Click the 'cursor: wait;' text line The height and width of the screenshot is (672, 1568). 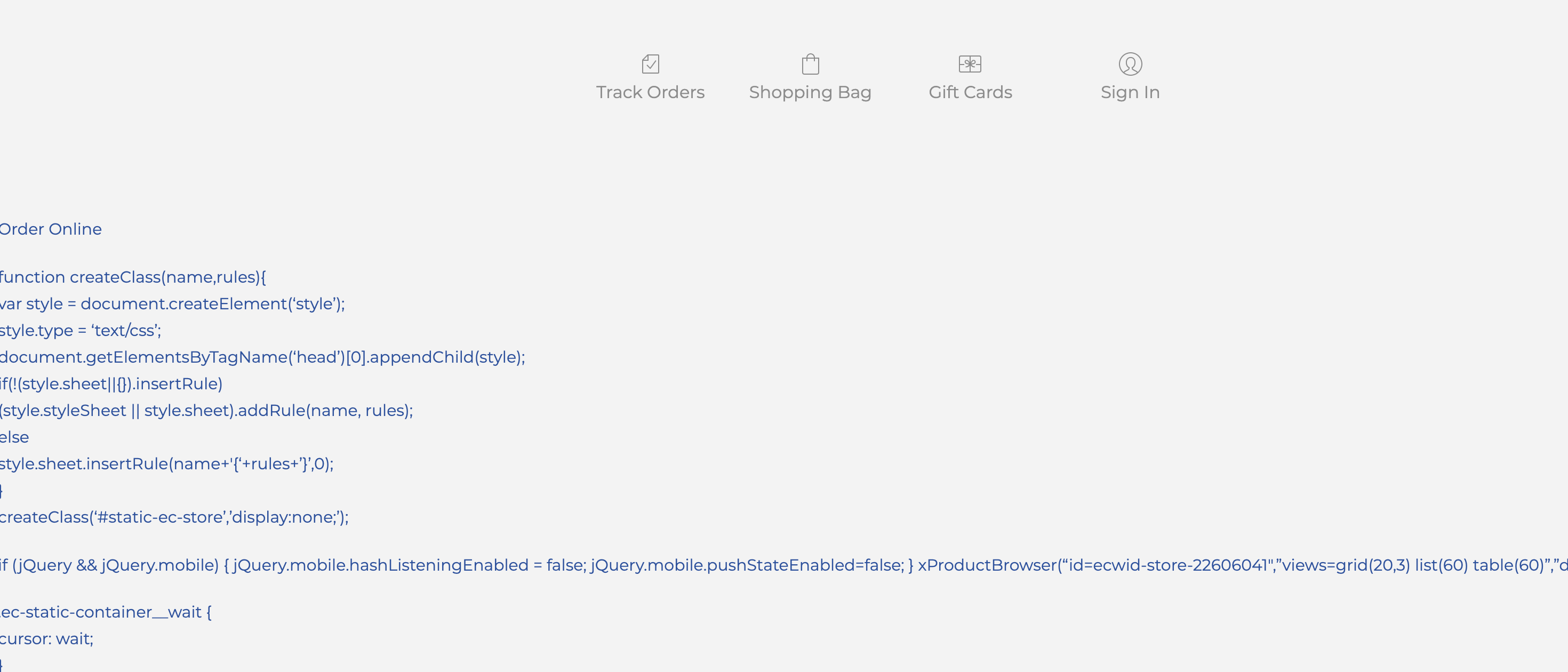[47, 639]
